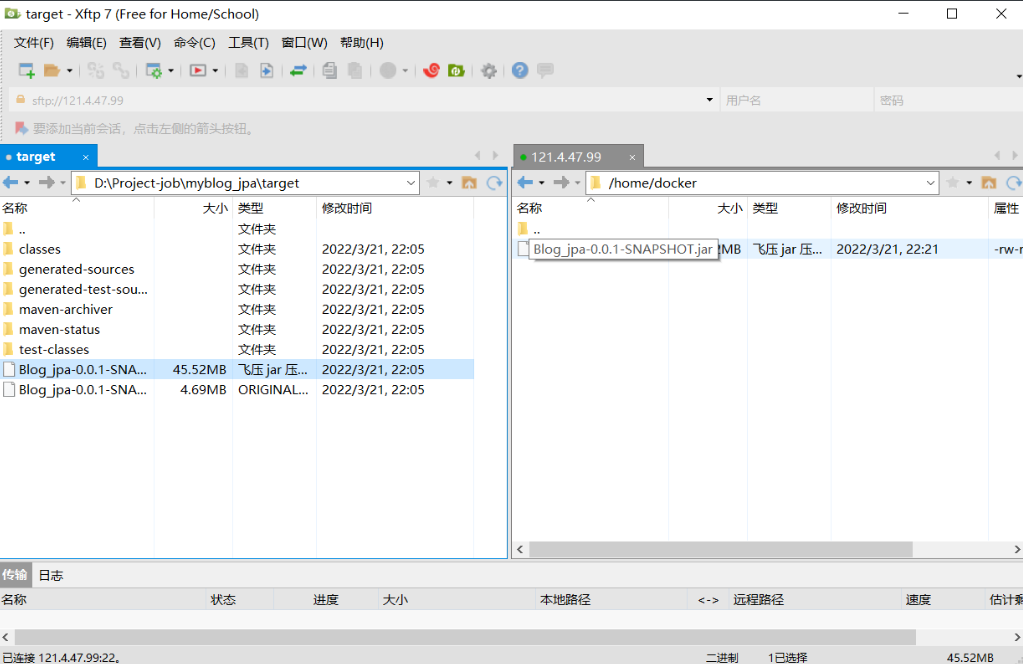The height and width of the screenshot is (664, 1023).
Task: Expand the Open Session dropdown arrow
Action: pyautogui.click(x=69, y=70)
